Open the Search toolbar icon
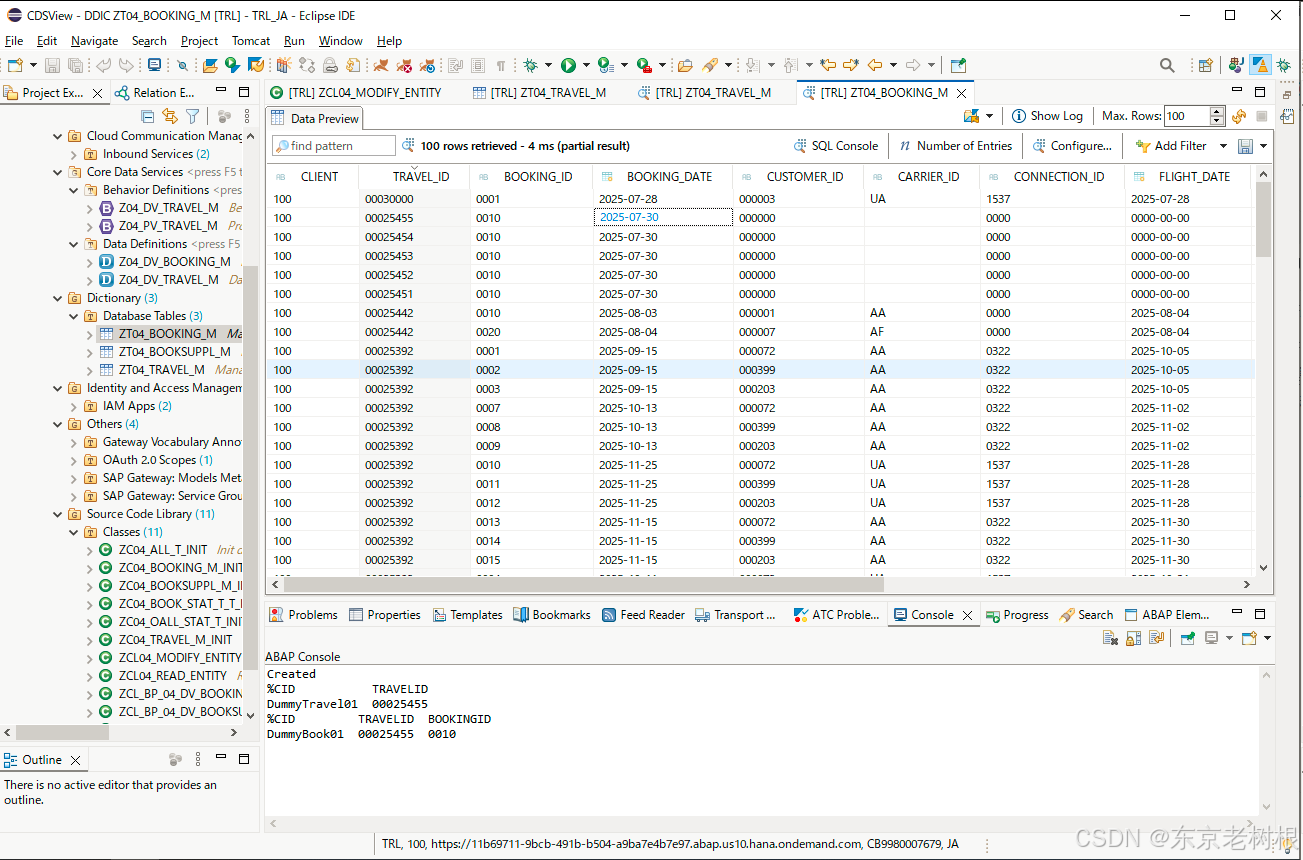 coord(1167,64)
